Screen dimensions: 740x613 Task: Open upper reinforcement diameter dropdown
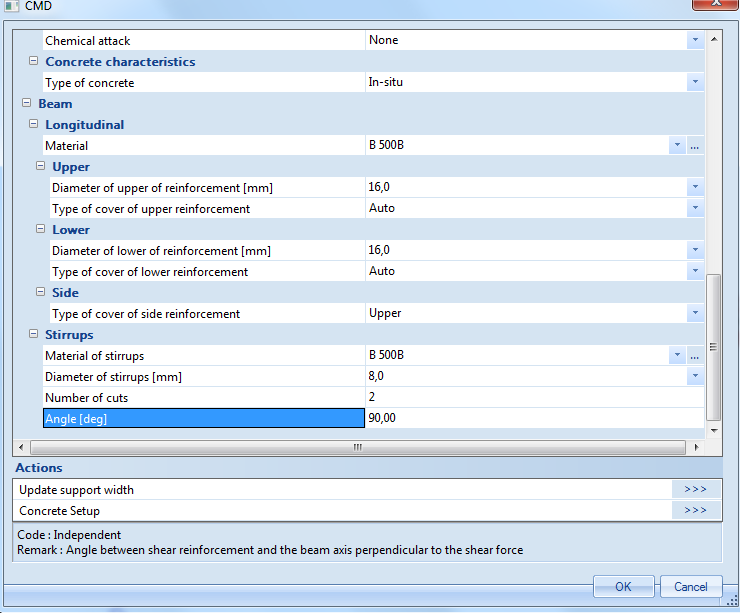coord(694,188)
